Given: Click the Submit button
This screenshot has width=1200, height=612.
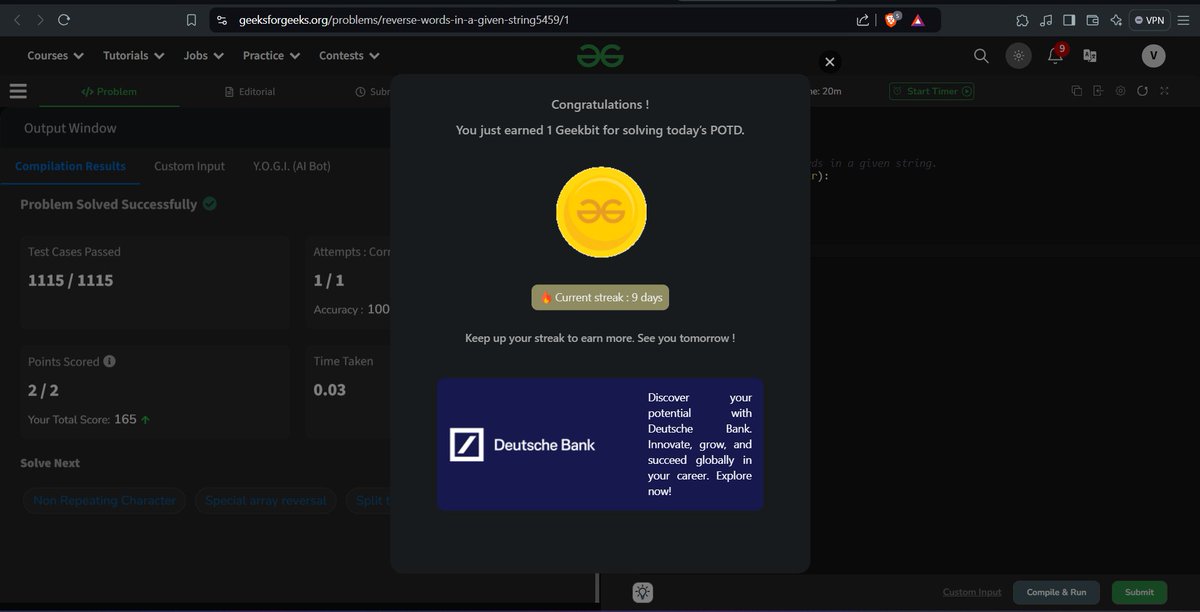Looking at the screenshot, I should [1139, 592].
